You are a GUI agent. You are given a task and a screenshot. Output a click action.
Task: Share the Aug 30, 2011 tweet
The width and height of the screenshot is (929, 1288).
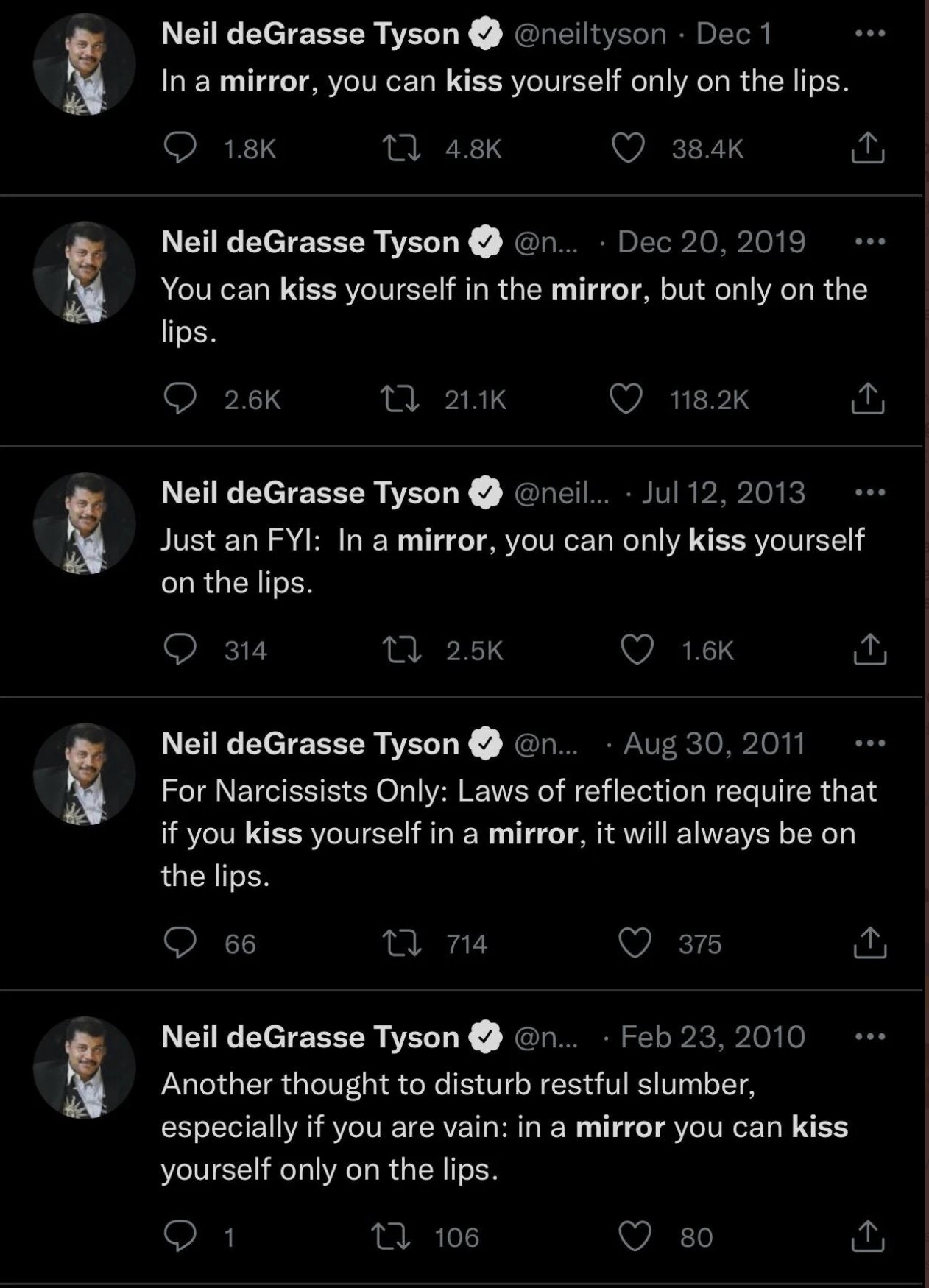(x=869, y=943)
